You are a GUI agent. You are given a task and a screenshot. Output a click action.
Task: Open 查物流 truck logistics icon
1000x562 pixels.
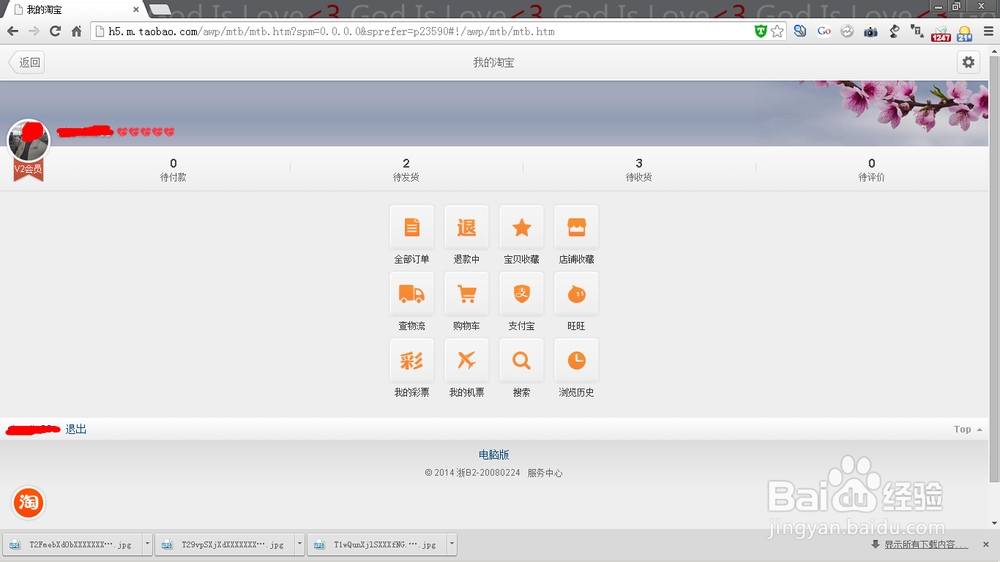(411, 294)
